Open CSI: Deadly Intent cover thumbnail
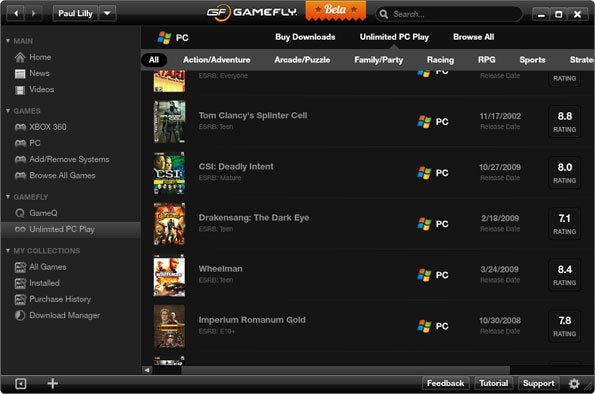Screen dimensions: 595x394 tap(169, 173)
